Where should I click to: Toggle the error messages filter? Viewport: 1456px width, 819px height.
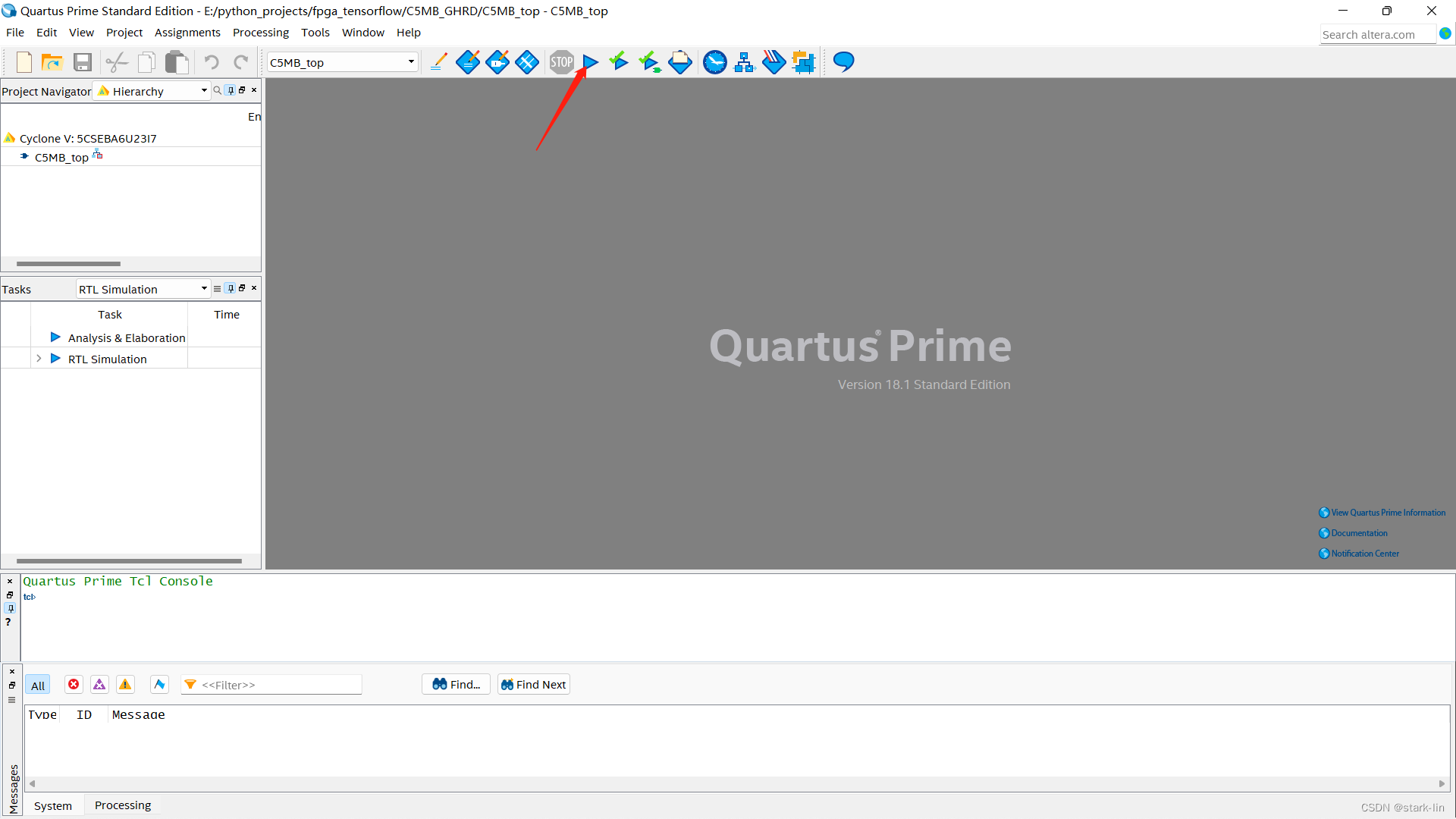[74, 685]
